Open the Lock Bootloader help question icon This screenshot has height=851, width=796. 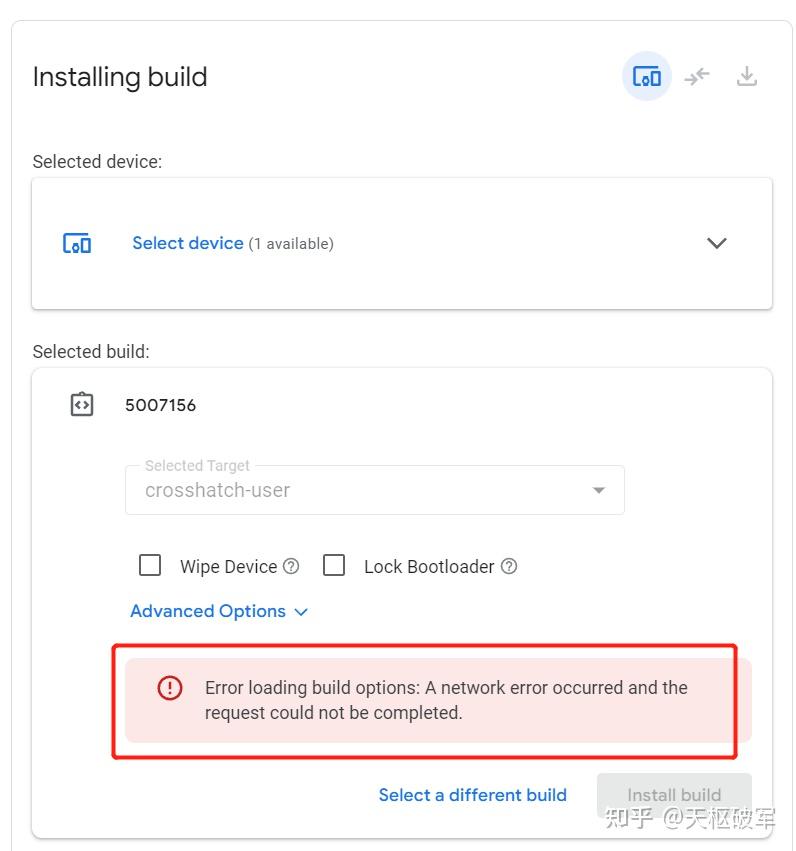(508, 566)
